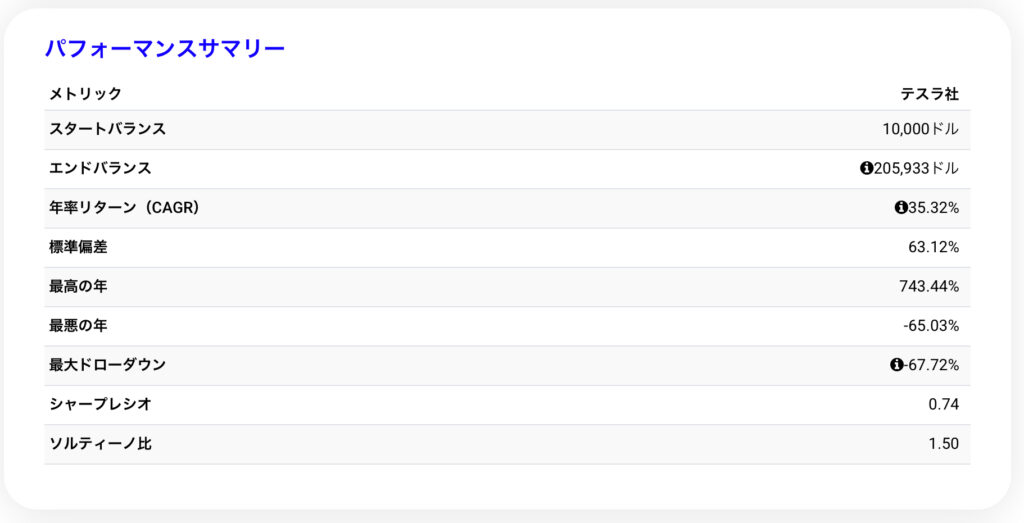
Task: Click info icon next to 35.32% CAGR
Action: 900,208
